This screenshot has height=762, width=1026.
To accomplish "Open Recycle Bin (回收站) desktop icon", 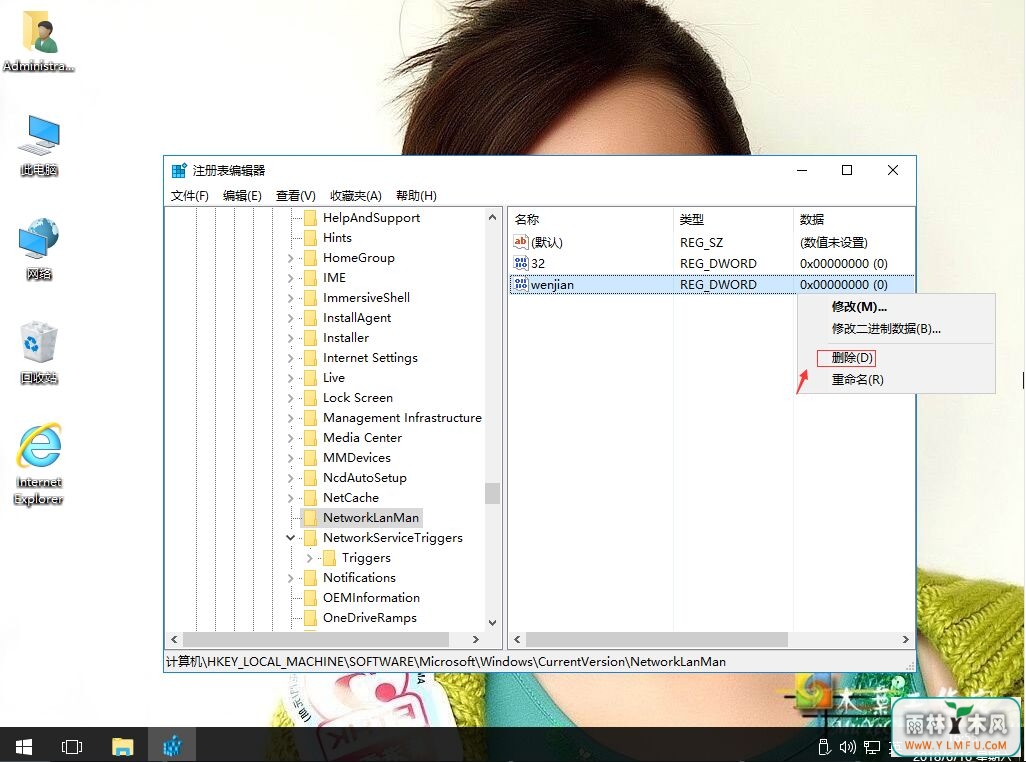I will coord(39,353).
